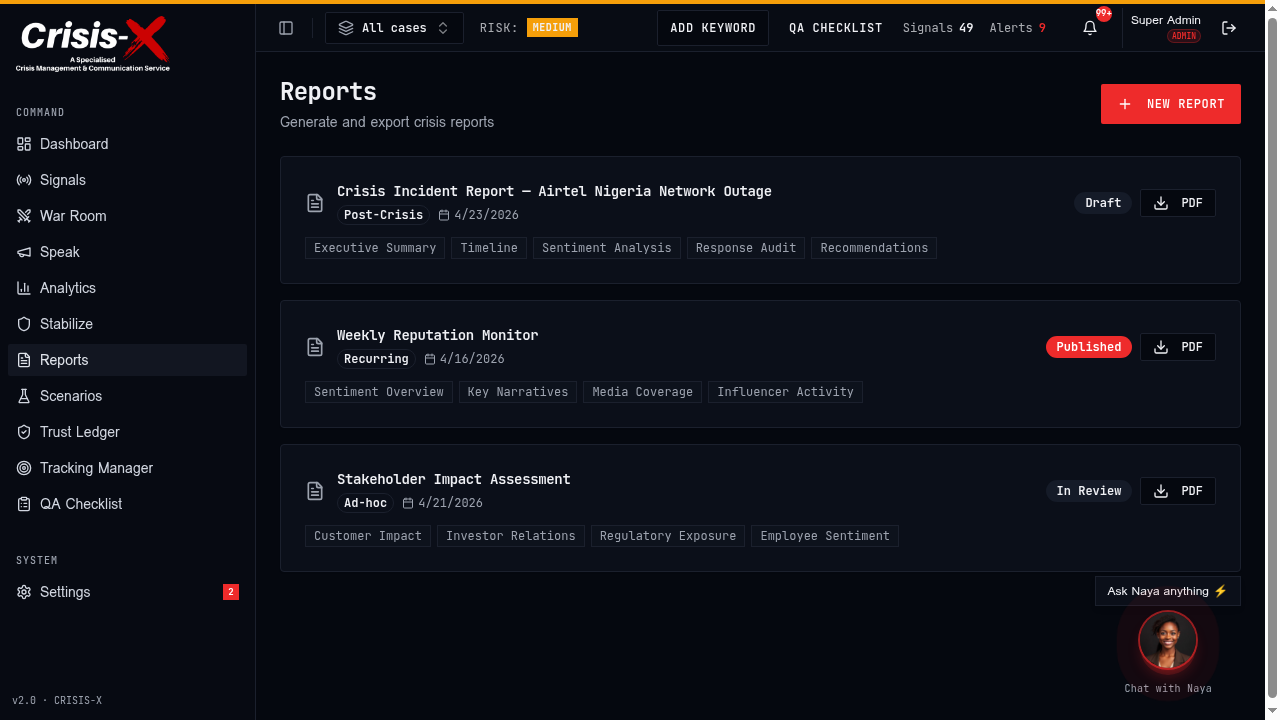1280x720 pixels.
Task: Select the Key Narratives tag
Action: (x=518, y=392)
